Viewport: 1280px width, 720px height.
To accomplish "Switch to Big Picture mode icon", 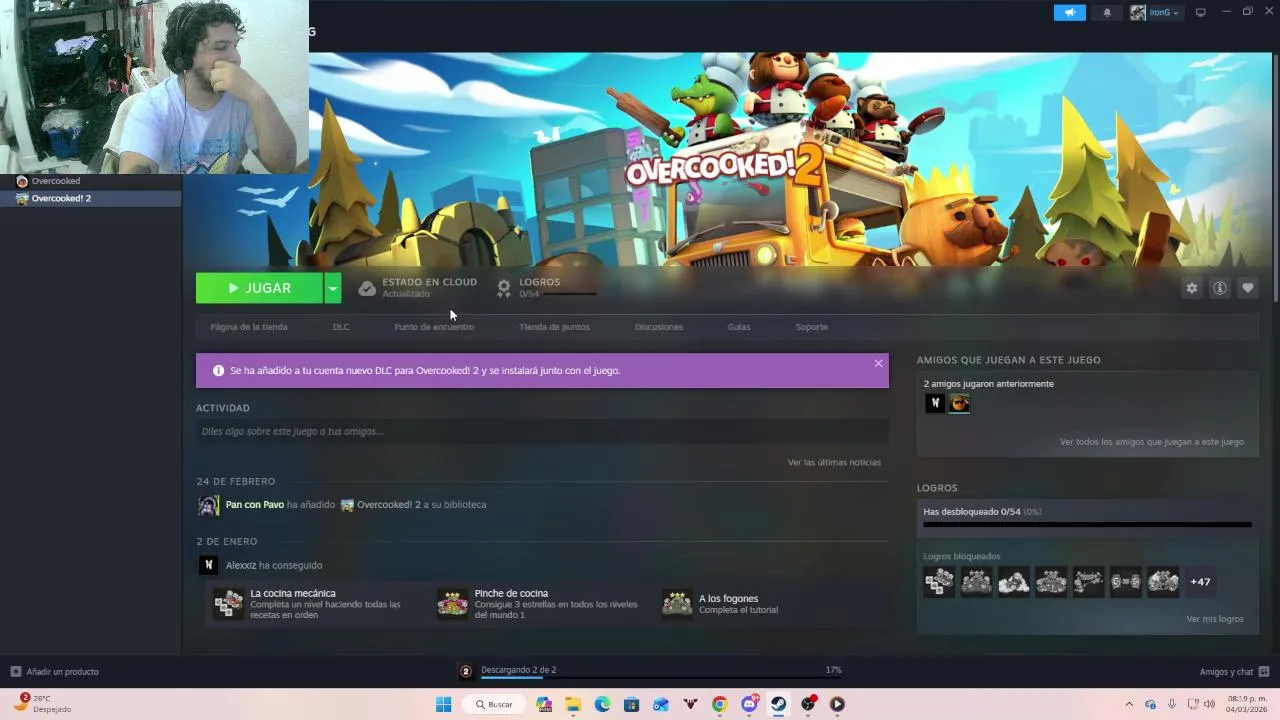I will pyautogui.click(x=1201, y=13).
